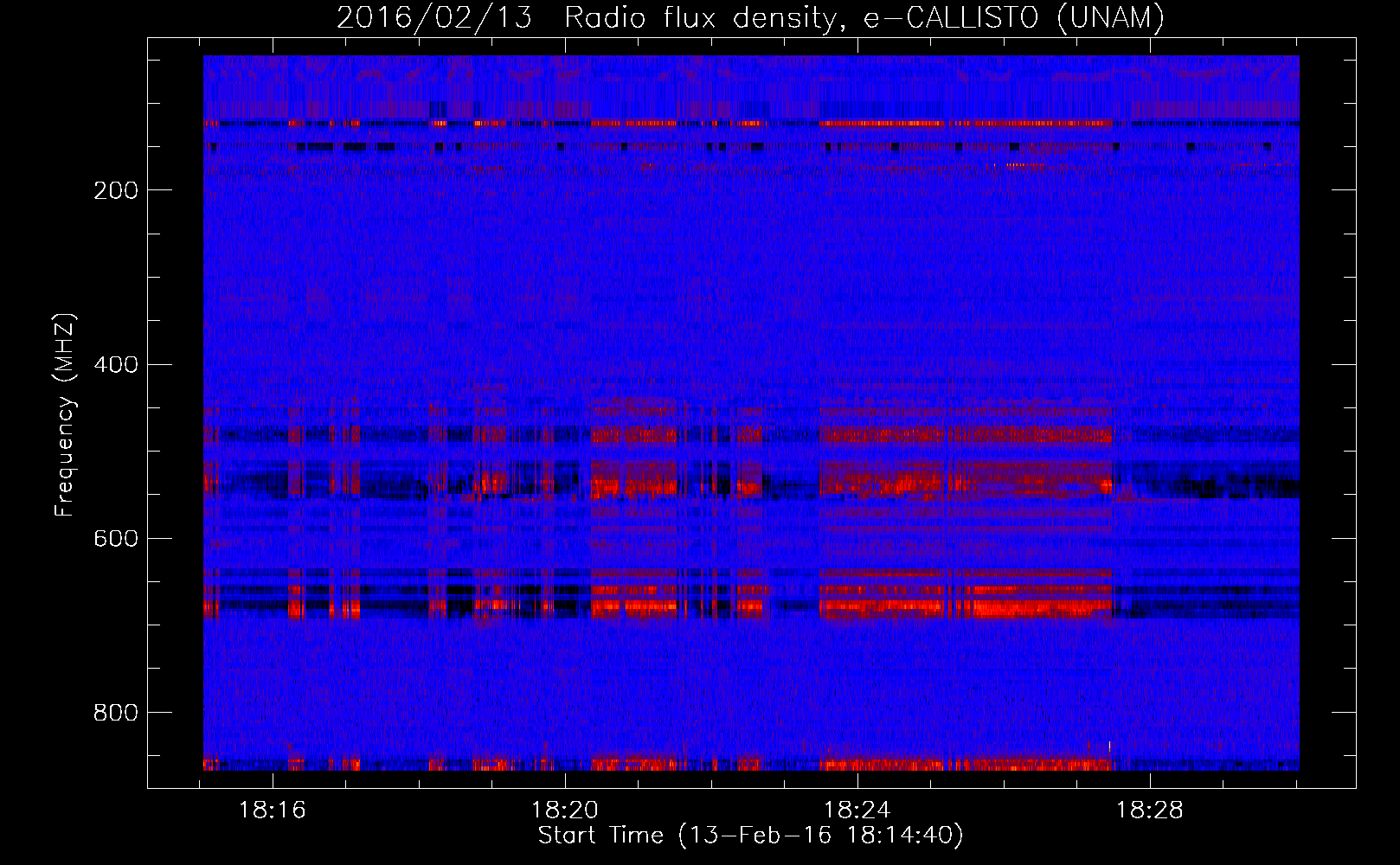Click the 18:24 time tick label

point(857,811)
